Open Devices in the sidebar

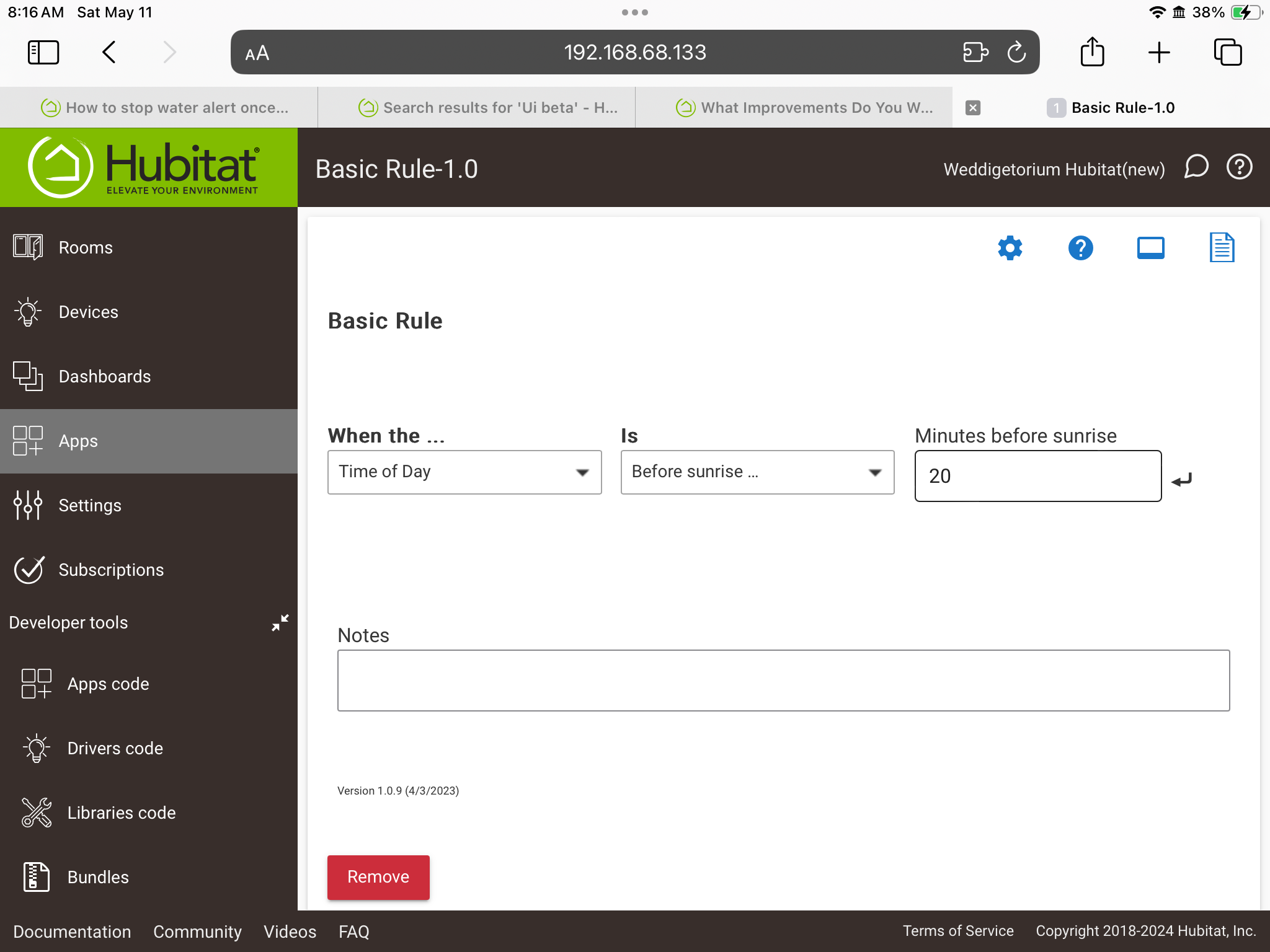pyautogui.click(x=149, y=312)
